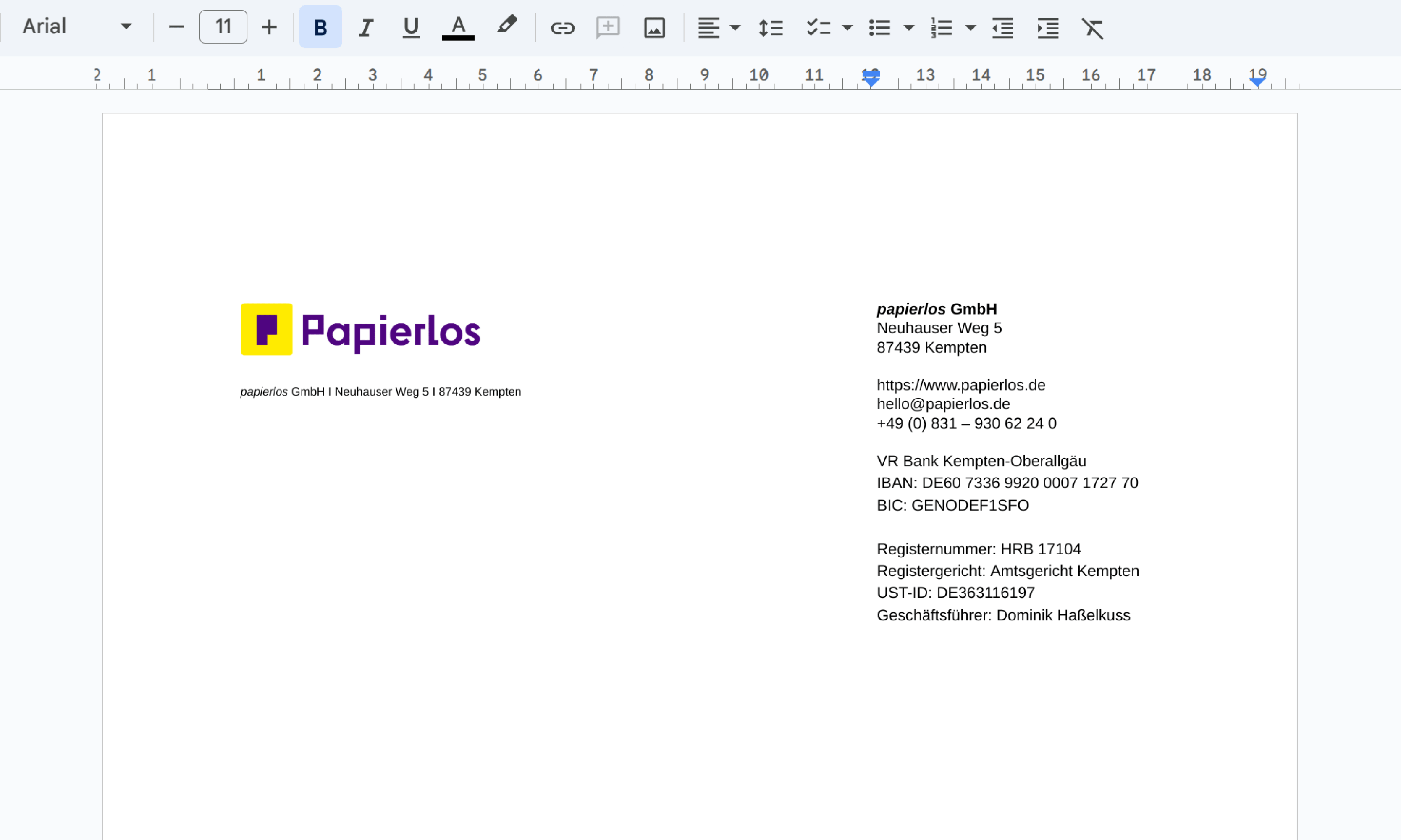Click the insert image icon
The height and width of the screenshot is (840, 1401).
[x=654, y=27]
